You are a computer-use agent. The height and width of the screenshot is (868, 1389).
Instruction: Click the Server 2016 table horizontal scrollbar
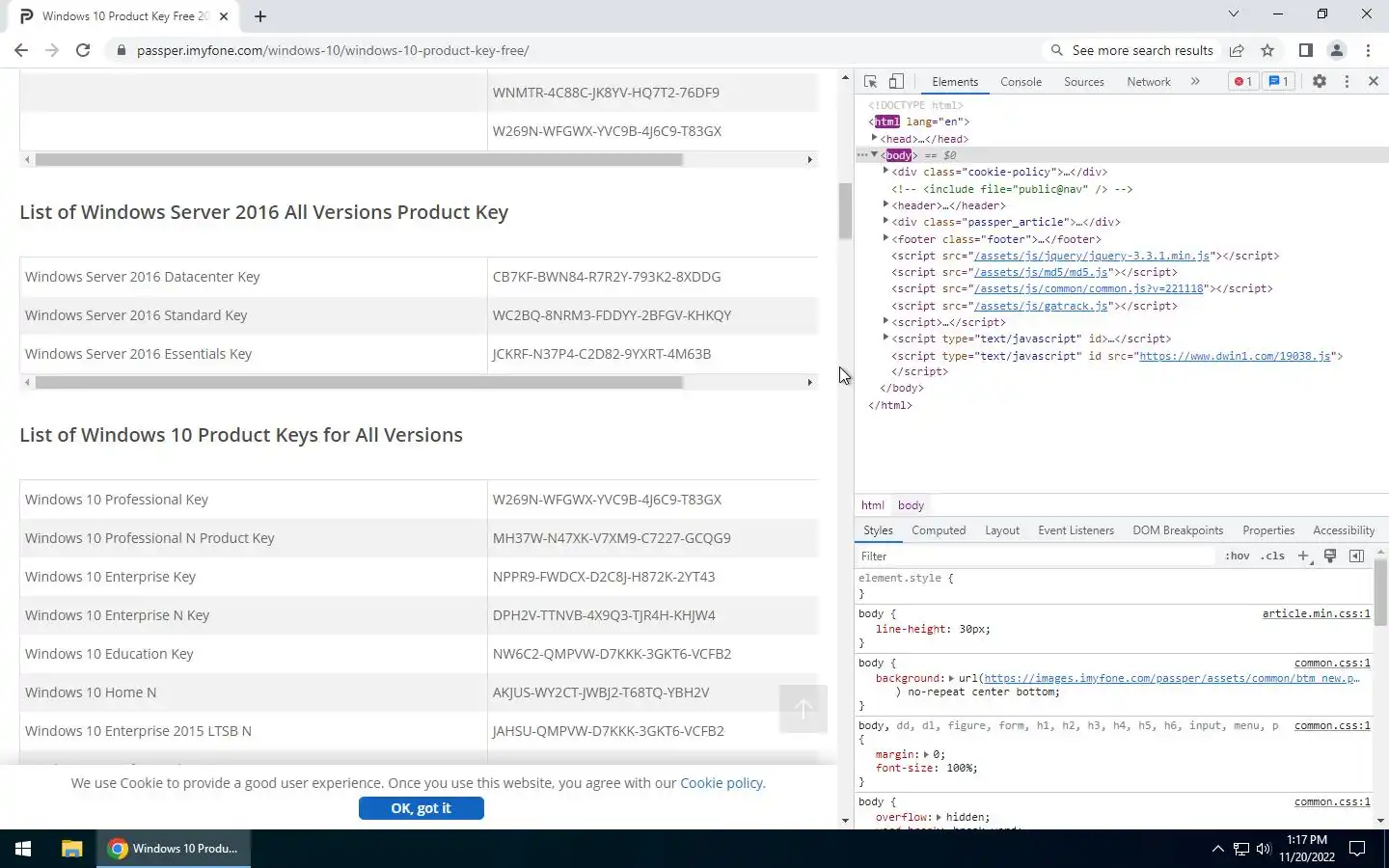[x=359, y=383]
